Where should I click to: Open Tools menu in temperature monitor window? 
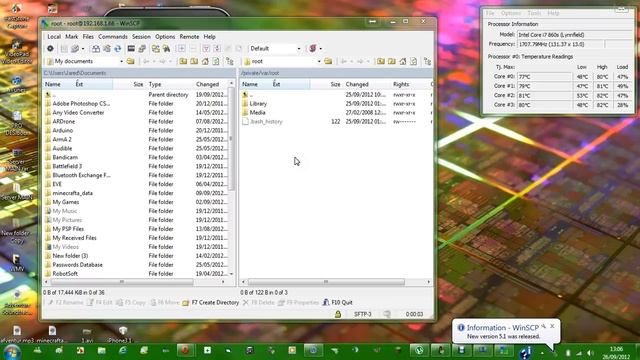(534, 13)
